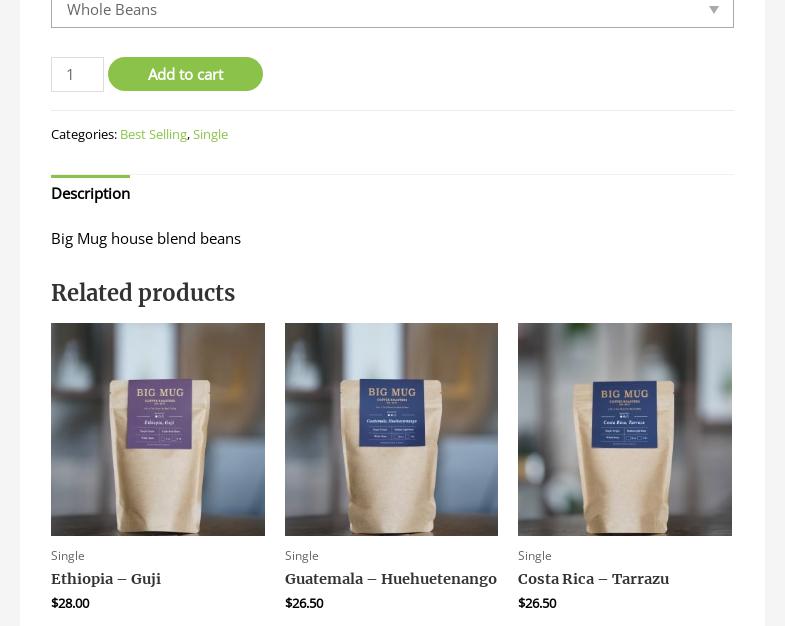Viewport: 785px width, 626px height.
Task: Open the Ethiopia Guji product image
Action: click(158, 429)
